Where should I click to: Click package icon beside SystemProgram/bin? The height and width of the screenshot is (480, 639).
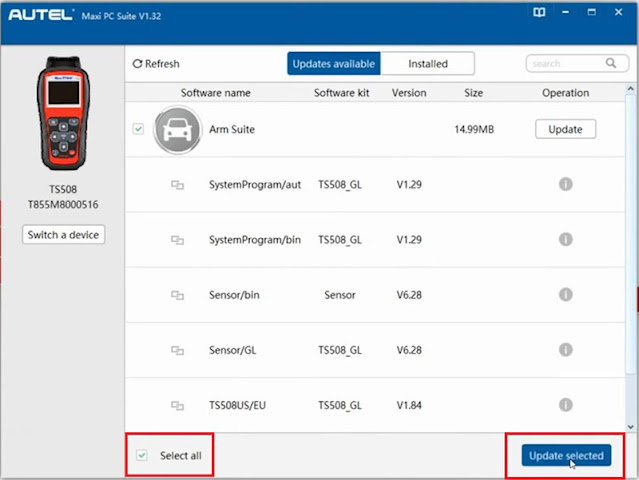[177, 240]
